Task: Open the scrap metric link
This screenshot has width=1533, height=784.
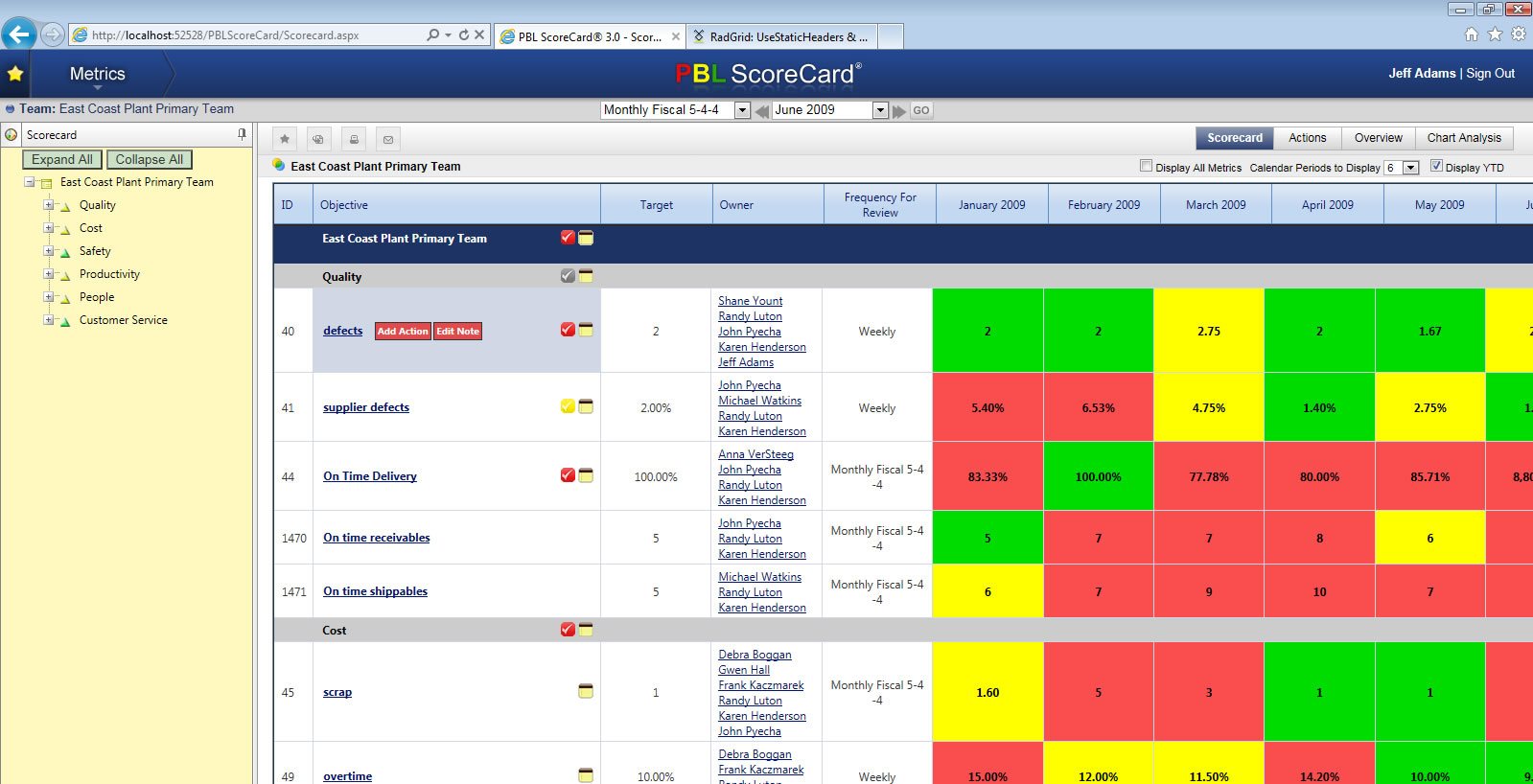Action: [x=337, y=692]
